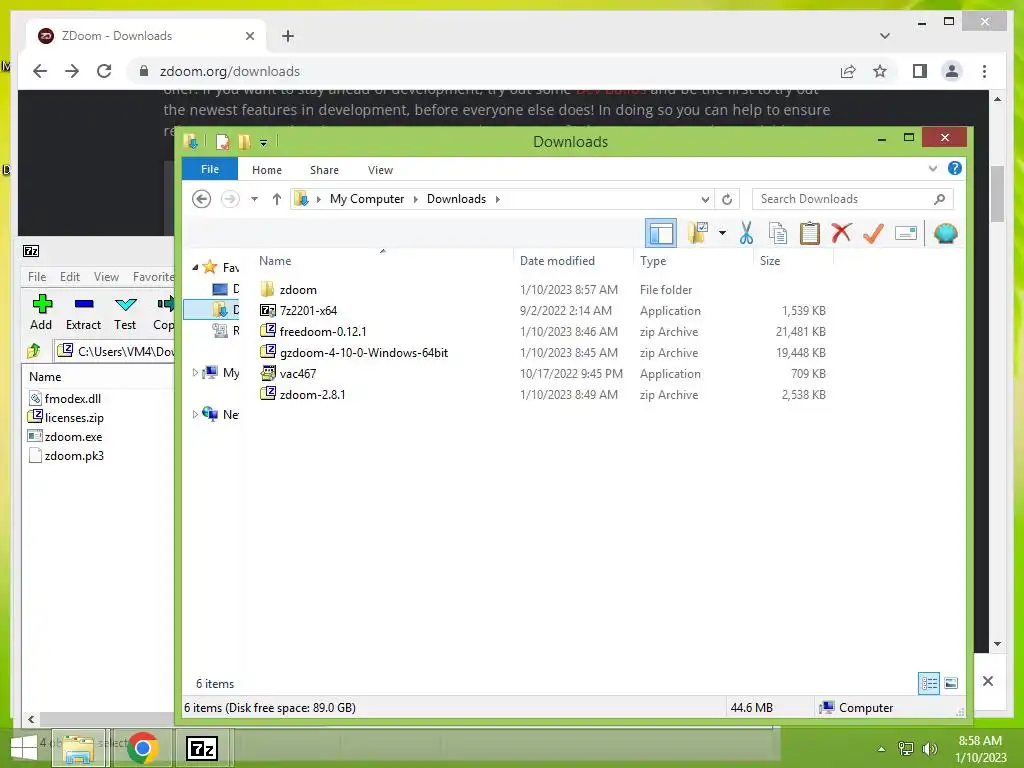Sort by Type column header
The height and width of the screenshot is (768, 1024).
[653, 261]
